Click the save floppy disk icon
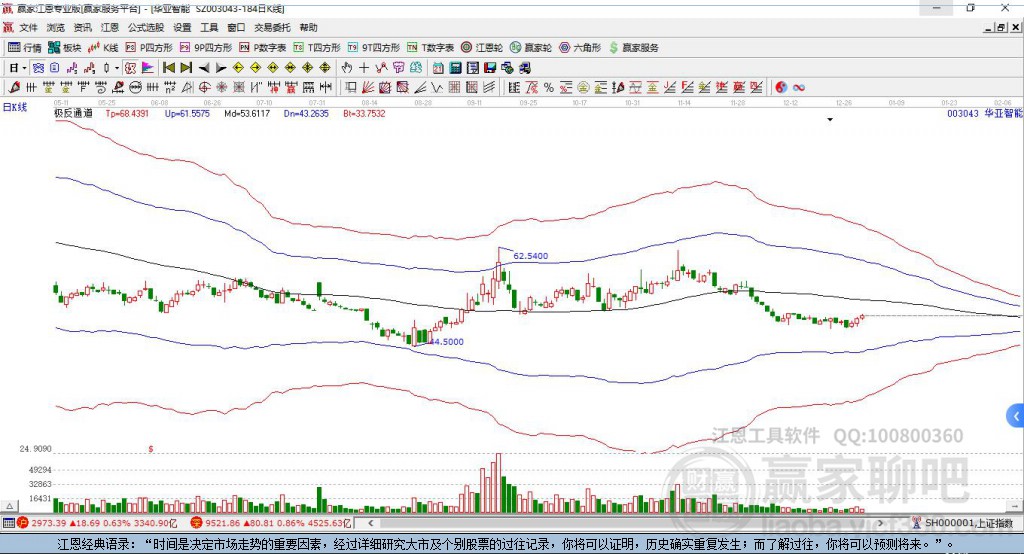Screen dimensions: 1024x554 (x=490, y=67)
